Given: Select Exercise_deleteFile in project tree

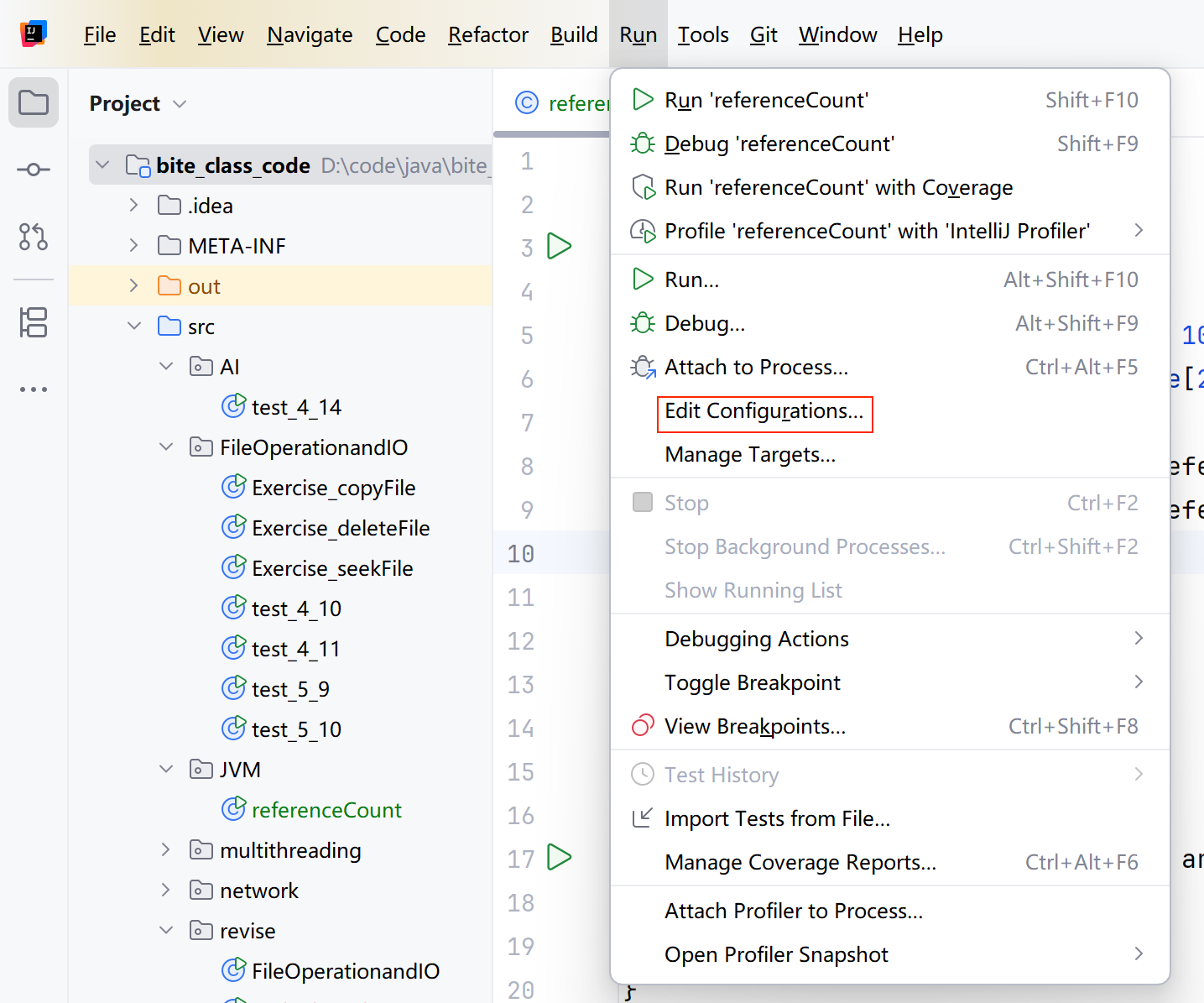Looking at the screenshot, I should tap(341, 528).
